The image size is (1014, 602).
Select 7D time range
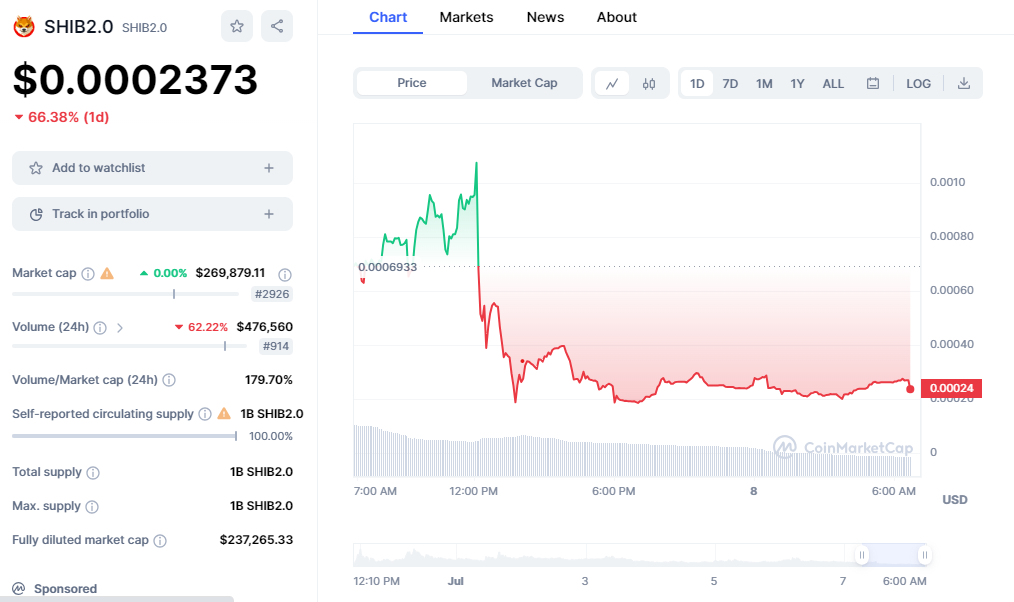point(730,83)
